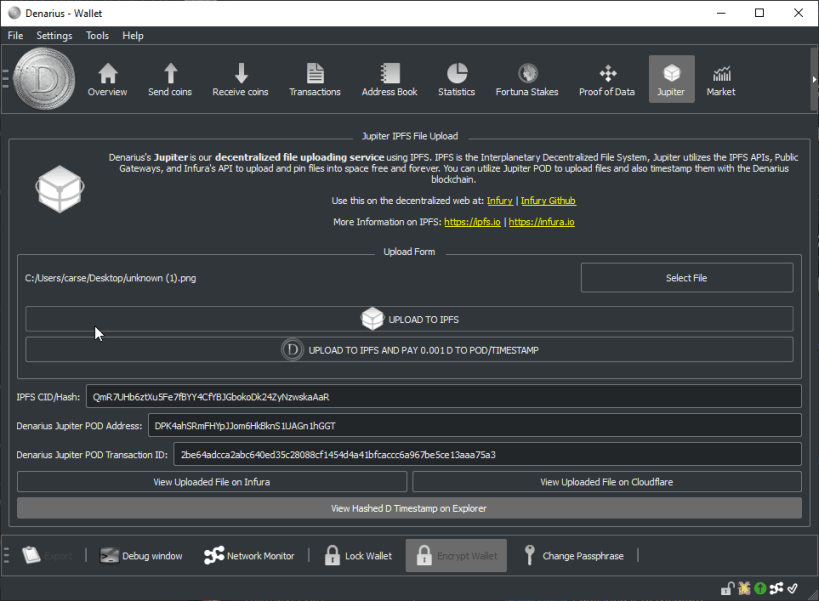Go to Send coins
The image size is (819, 601).
pos(170,79)
